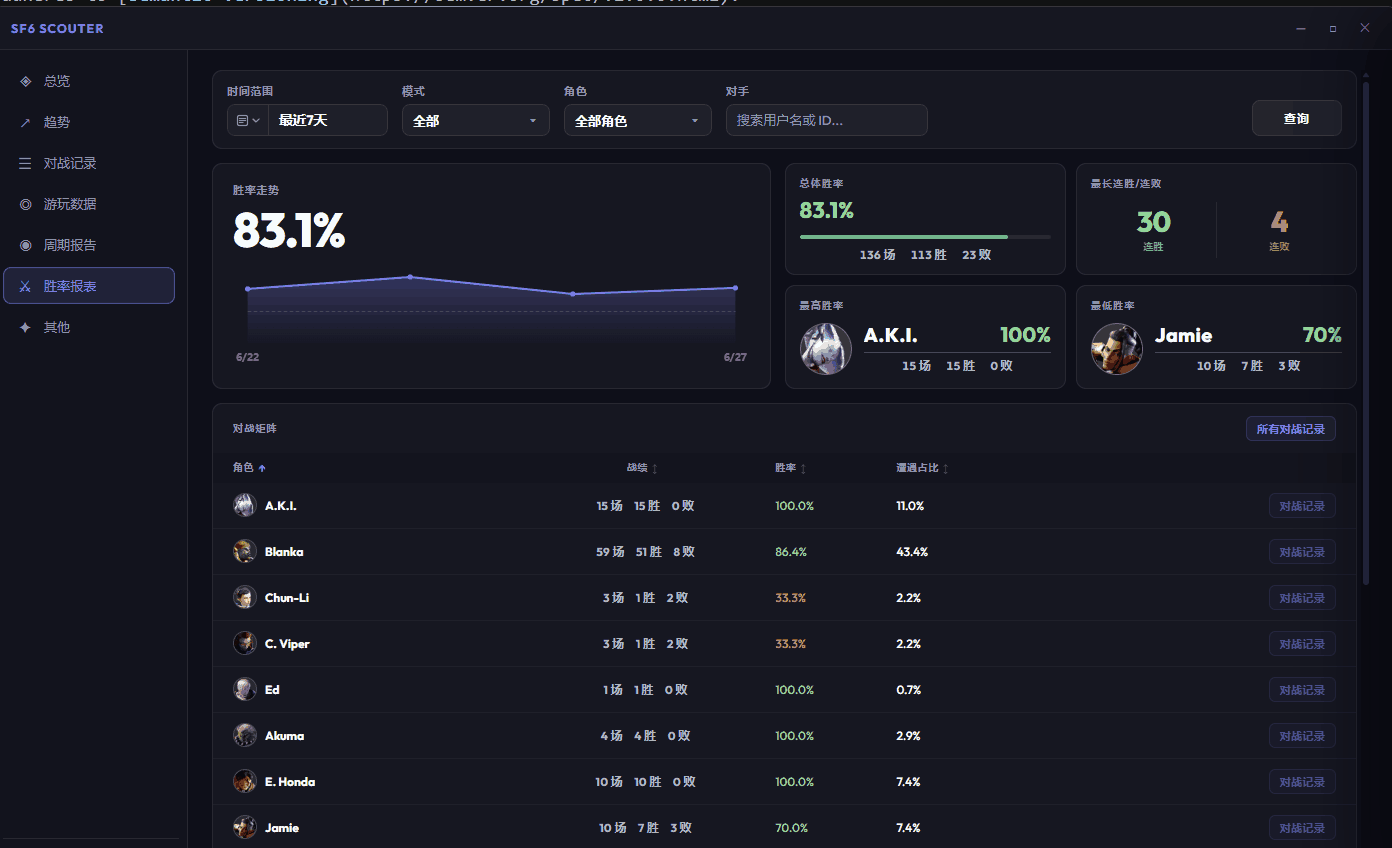Open the 周期报告 page
The height and width of the screenshot is (848, 1392).
click(x=89, y=245)
